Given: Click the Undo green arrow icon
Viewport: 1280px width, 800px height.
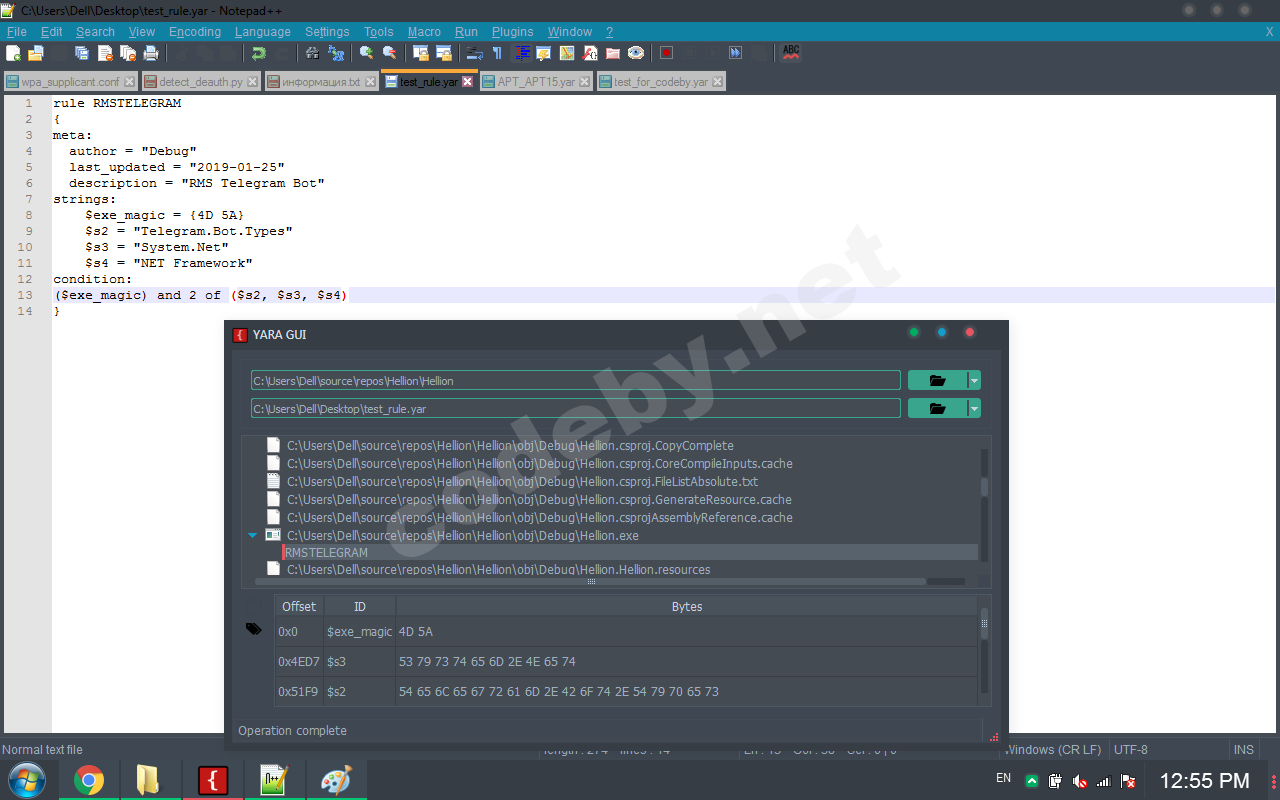Looking at the screenshot, I should click(x=259, y=53).
